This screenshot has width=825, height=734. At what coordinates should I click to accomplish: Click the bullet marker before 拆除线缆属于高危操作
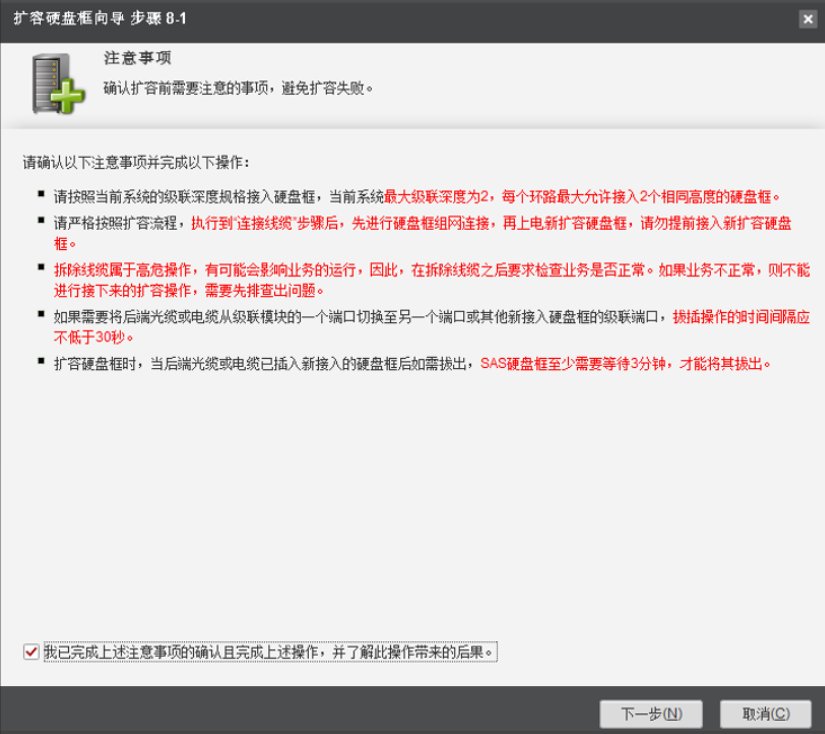click(41, 267)
